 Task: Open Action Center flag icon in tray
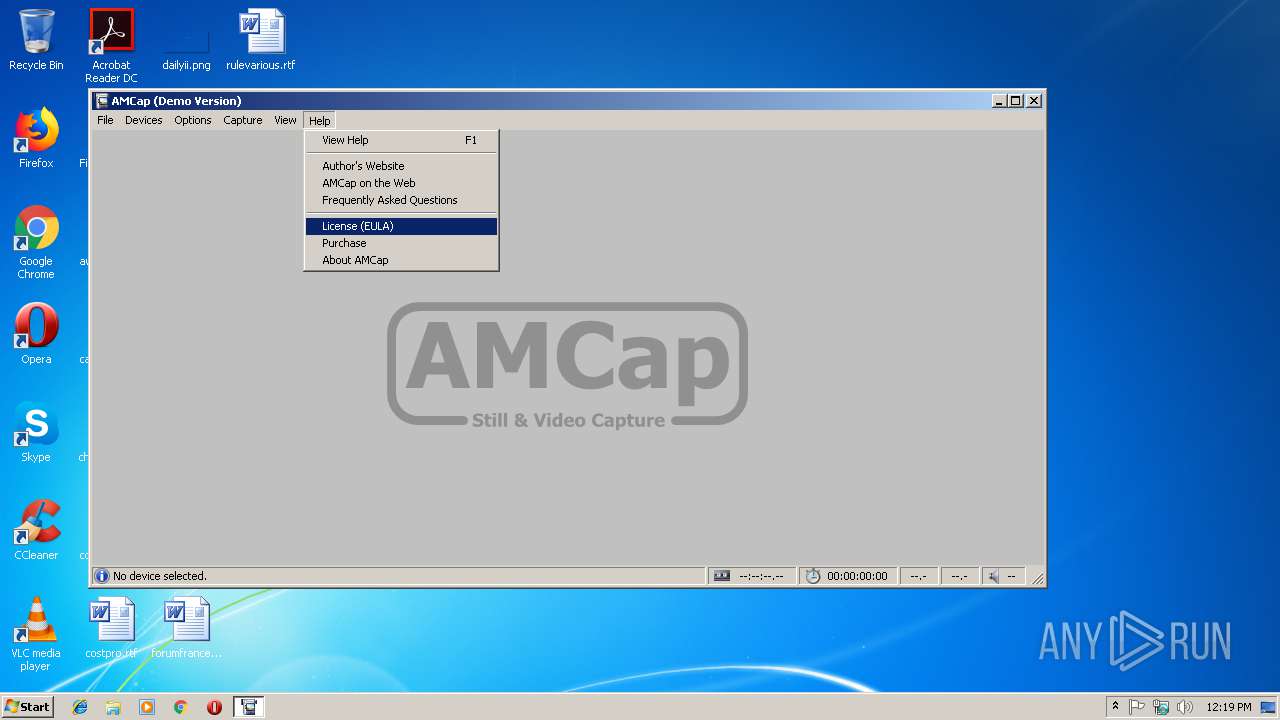coord(1137,707)
